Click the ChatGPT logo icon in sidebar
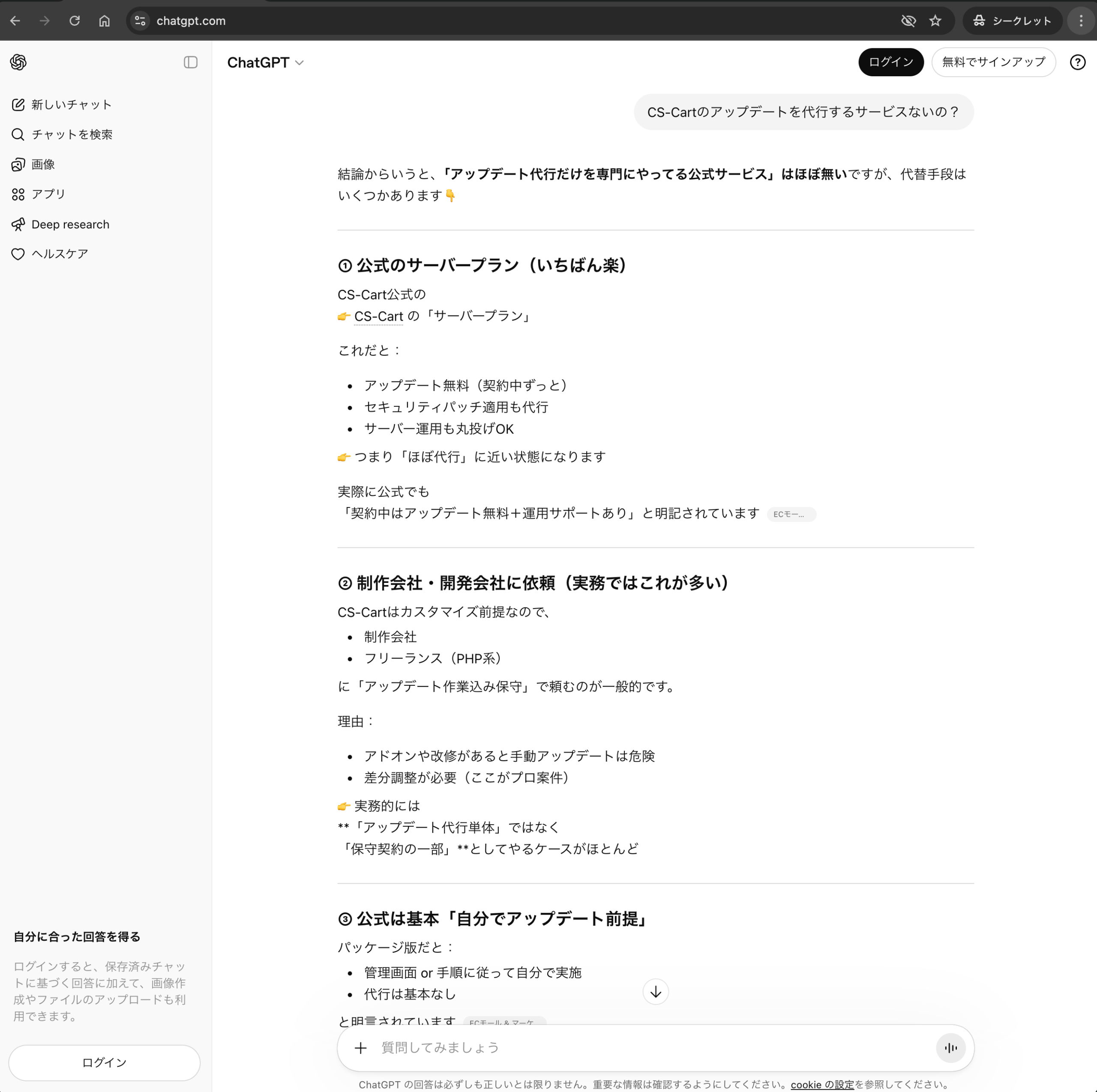Viewport: 1097px width, 1092px height. click(x=18, y=62)
